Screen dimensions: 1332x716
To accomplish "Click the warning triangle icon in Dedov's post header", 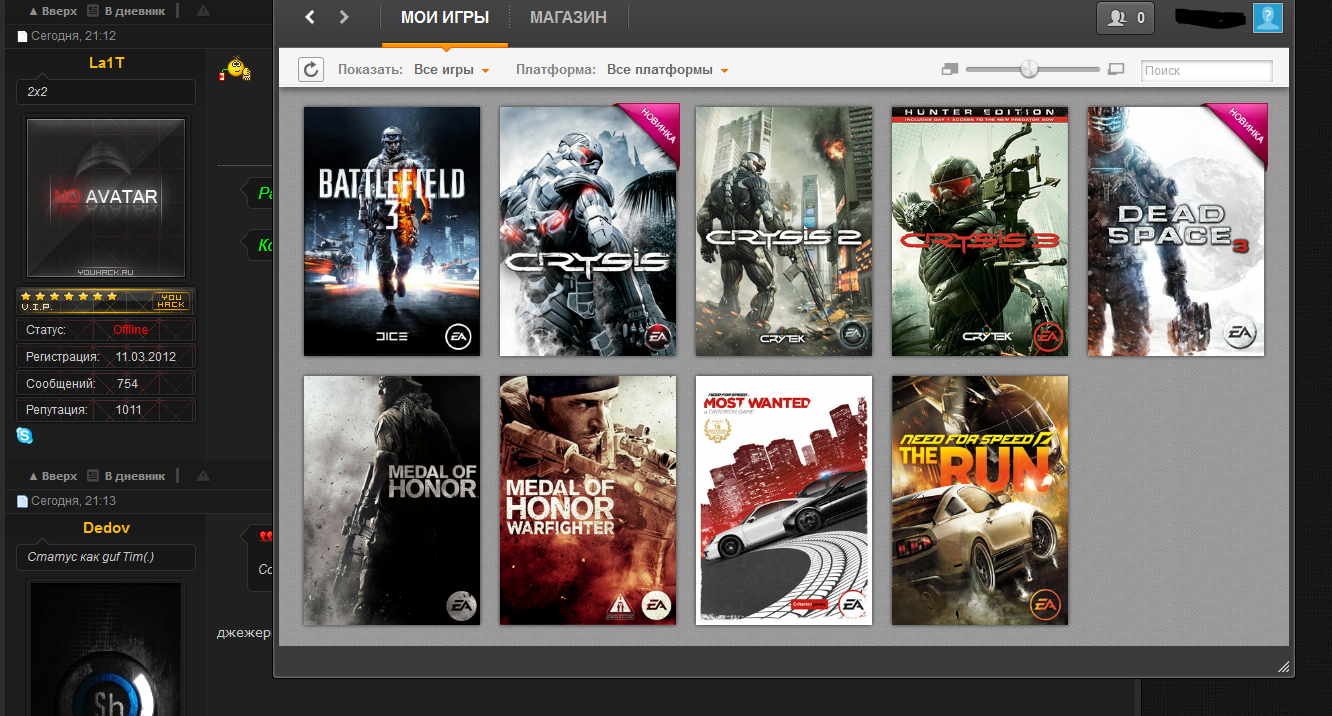I will (x=203, y=476).
